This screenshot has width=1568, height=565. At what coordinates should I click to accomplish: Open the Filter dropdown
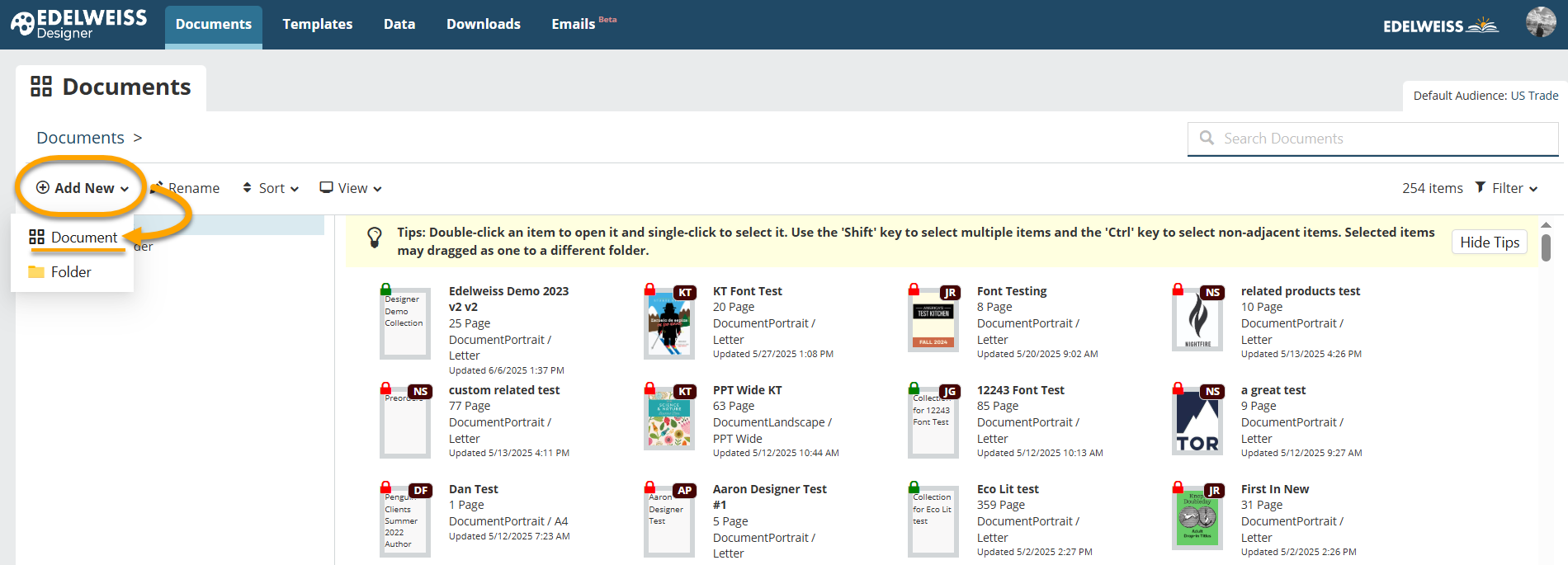1507,188
